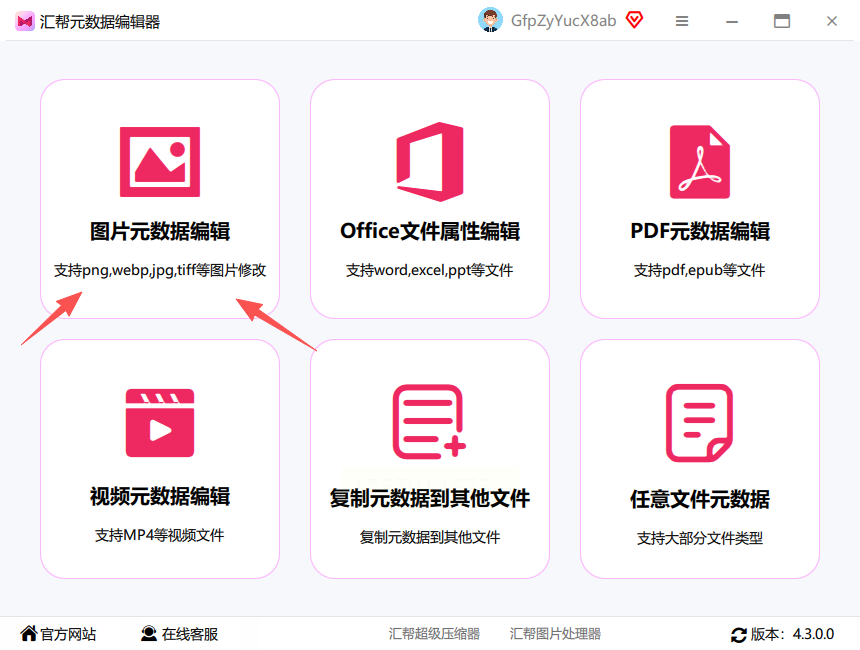Click text 支持大部分文件类型
This screenshot has height=650, width=860.
click(699, 538)
